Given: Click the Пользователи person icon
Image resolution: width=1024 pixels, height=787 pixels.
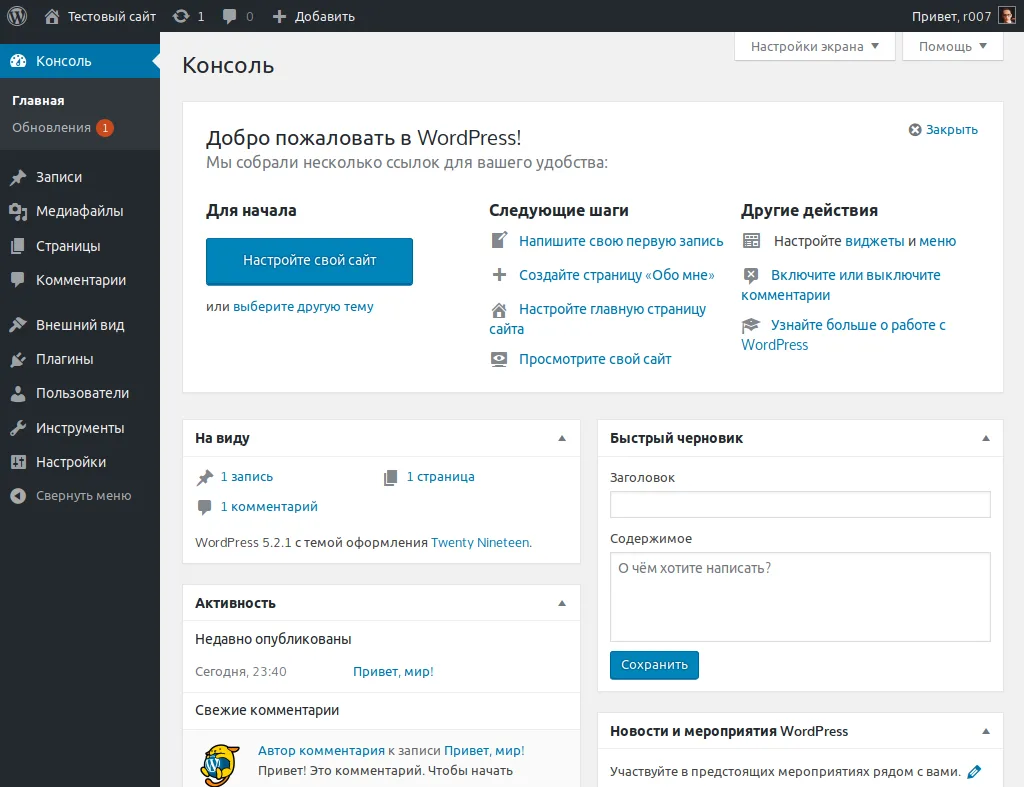Looking at the screenshot, I should point(18,393).
